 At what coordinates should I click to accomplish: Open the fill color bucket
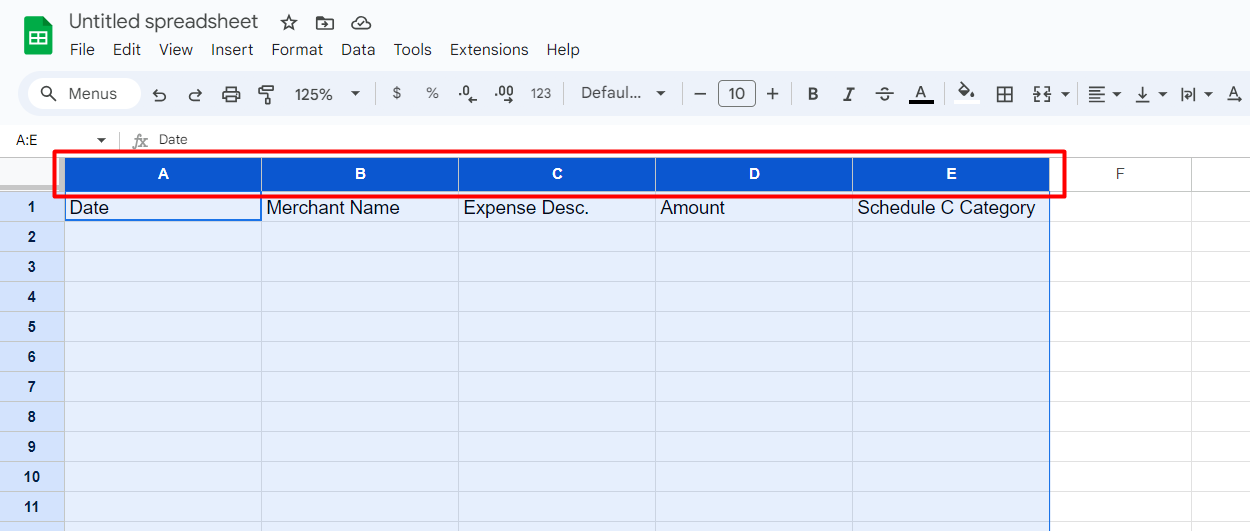click(x=966, y=93)
